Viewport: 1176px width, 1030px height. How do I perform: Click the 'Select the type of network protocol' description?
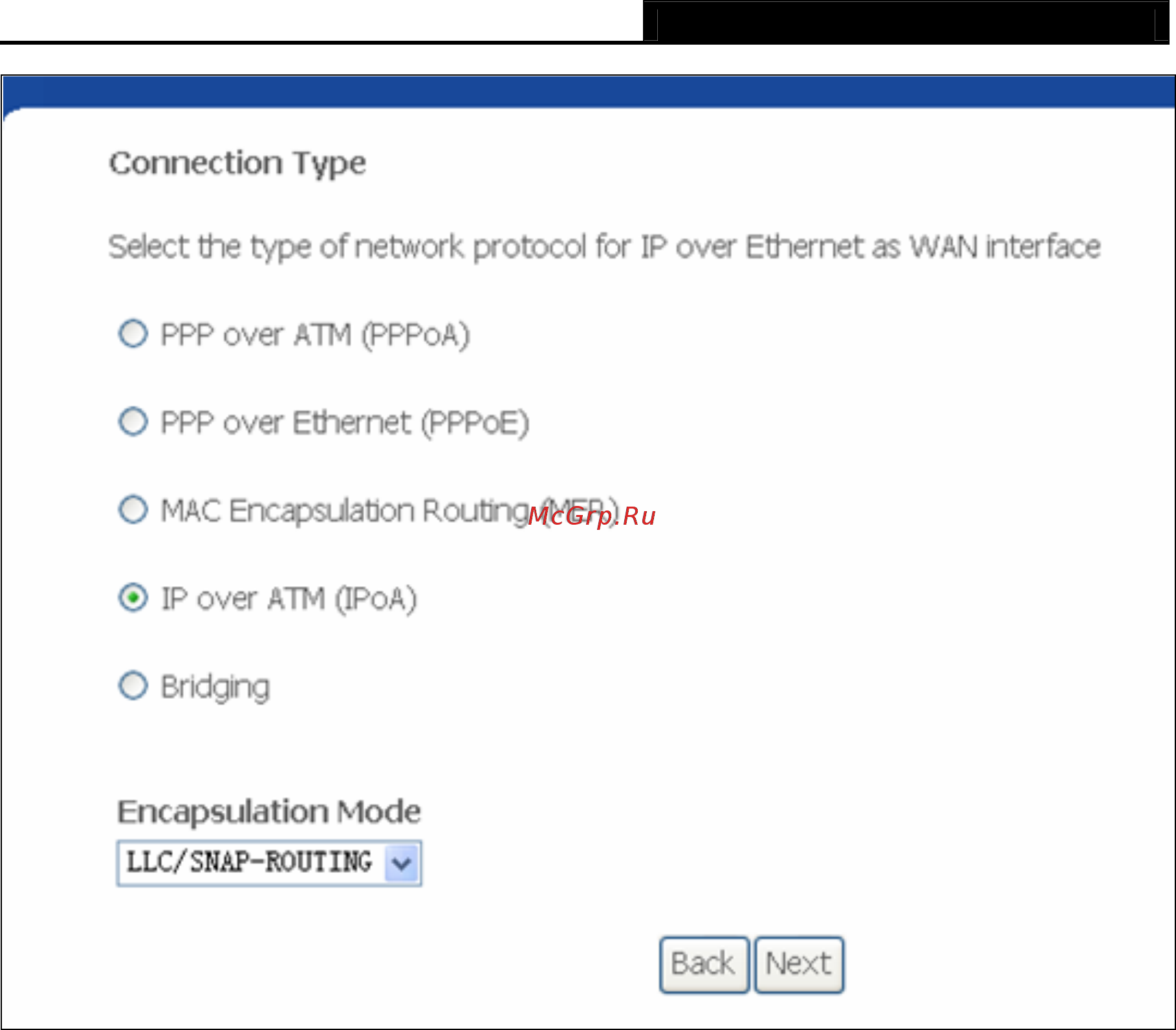tap(605, 247)
